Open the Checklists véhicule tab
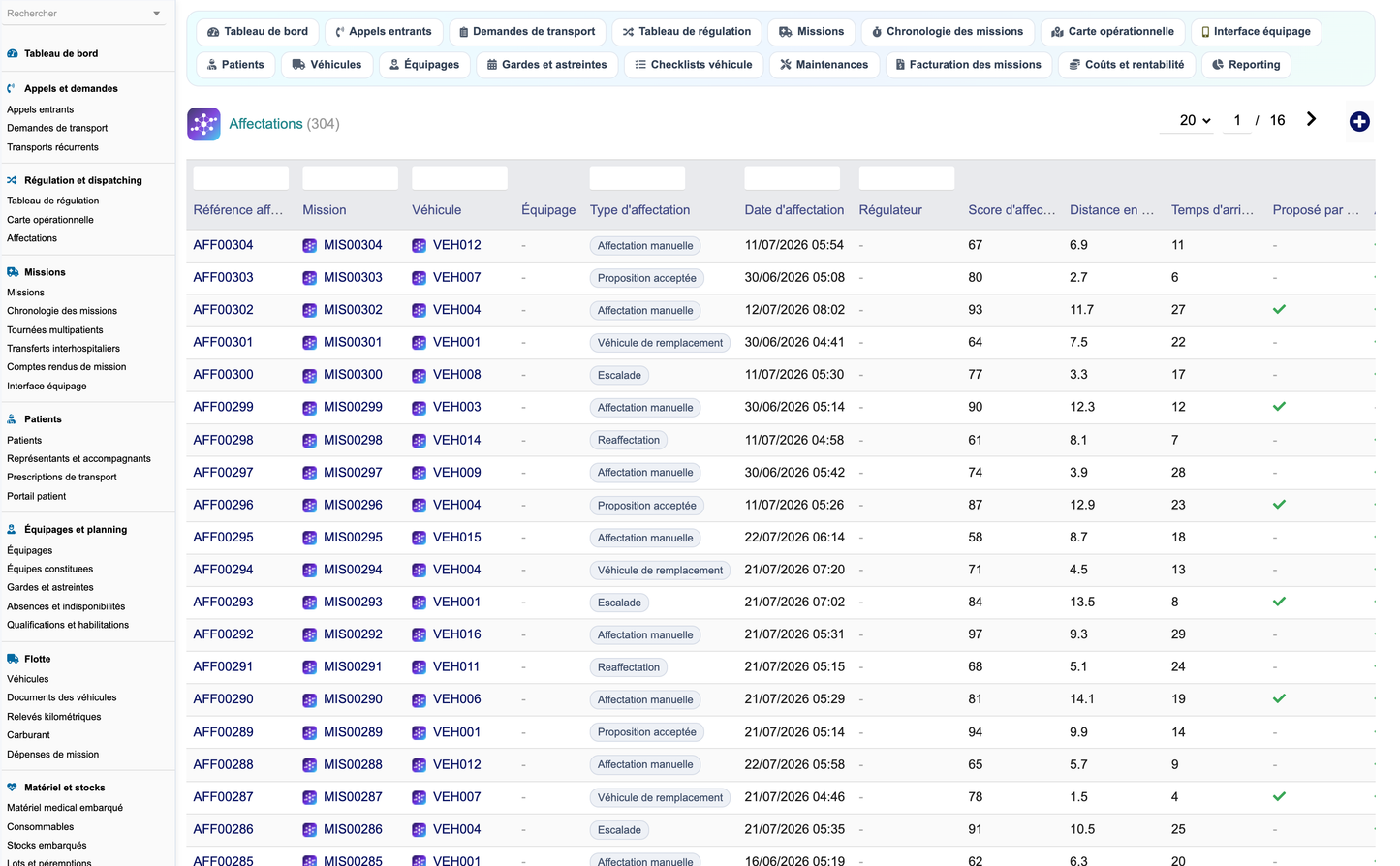The width and height of the screenshot is (1400, 866). [694, 65]
